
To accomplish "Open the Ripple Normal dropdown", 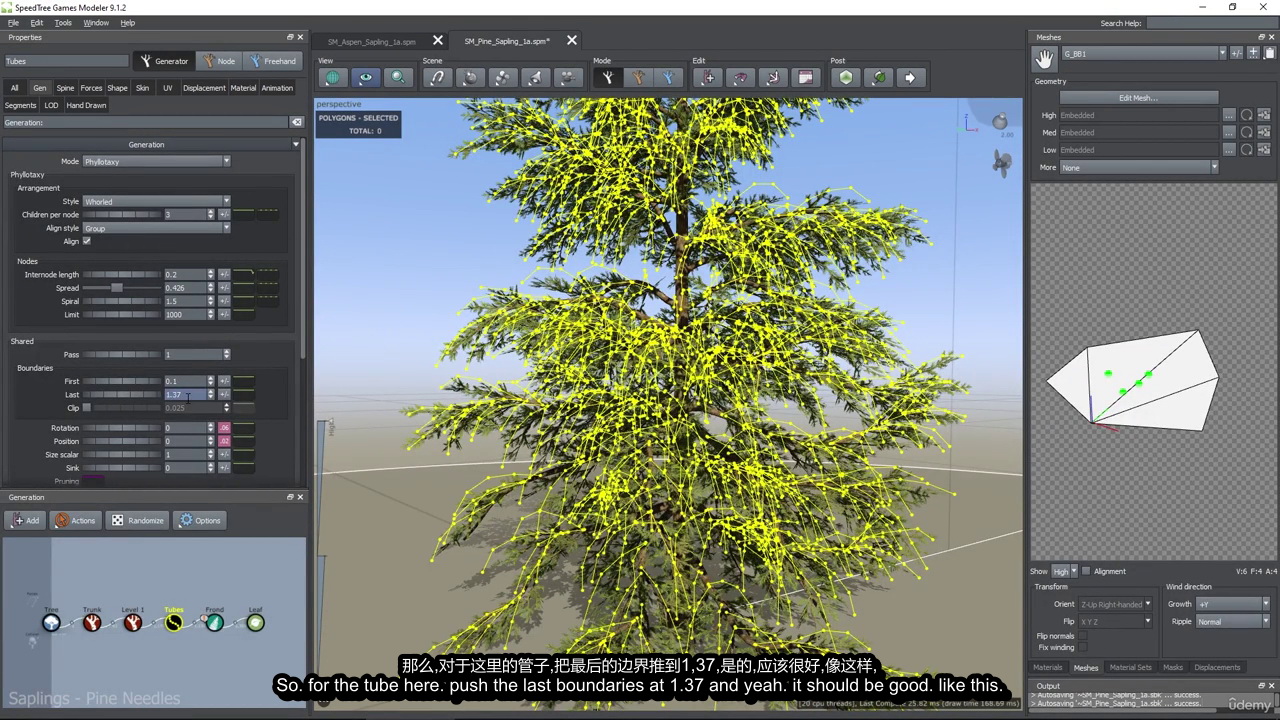I will 1233,621.
